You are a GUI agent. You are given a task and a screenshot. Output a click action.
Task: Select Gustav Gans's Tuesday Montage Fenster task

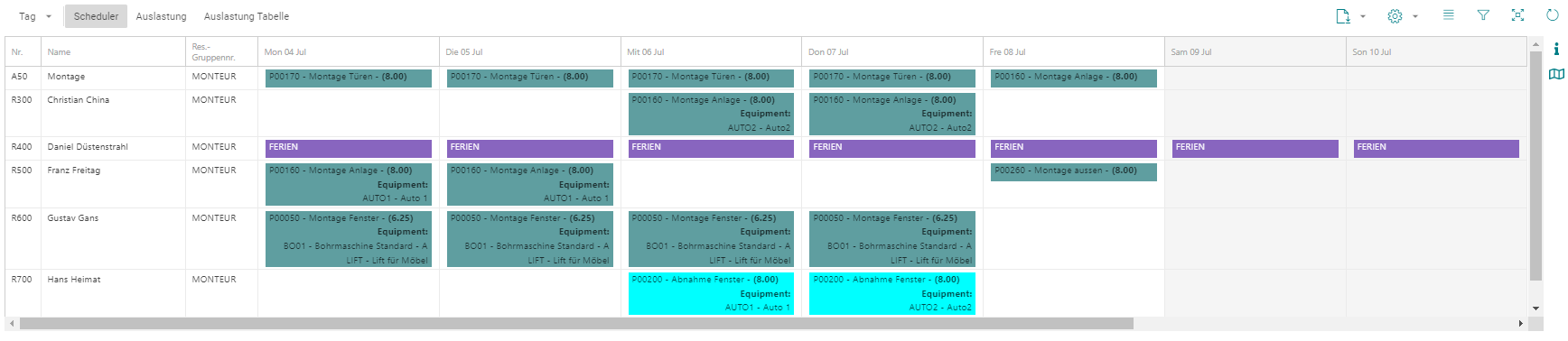tap(530, 238)
